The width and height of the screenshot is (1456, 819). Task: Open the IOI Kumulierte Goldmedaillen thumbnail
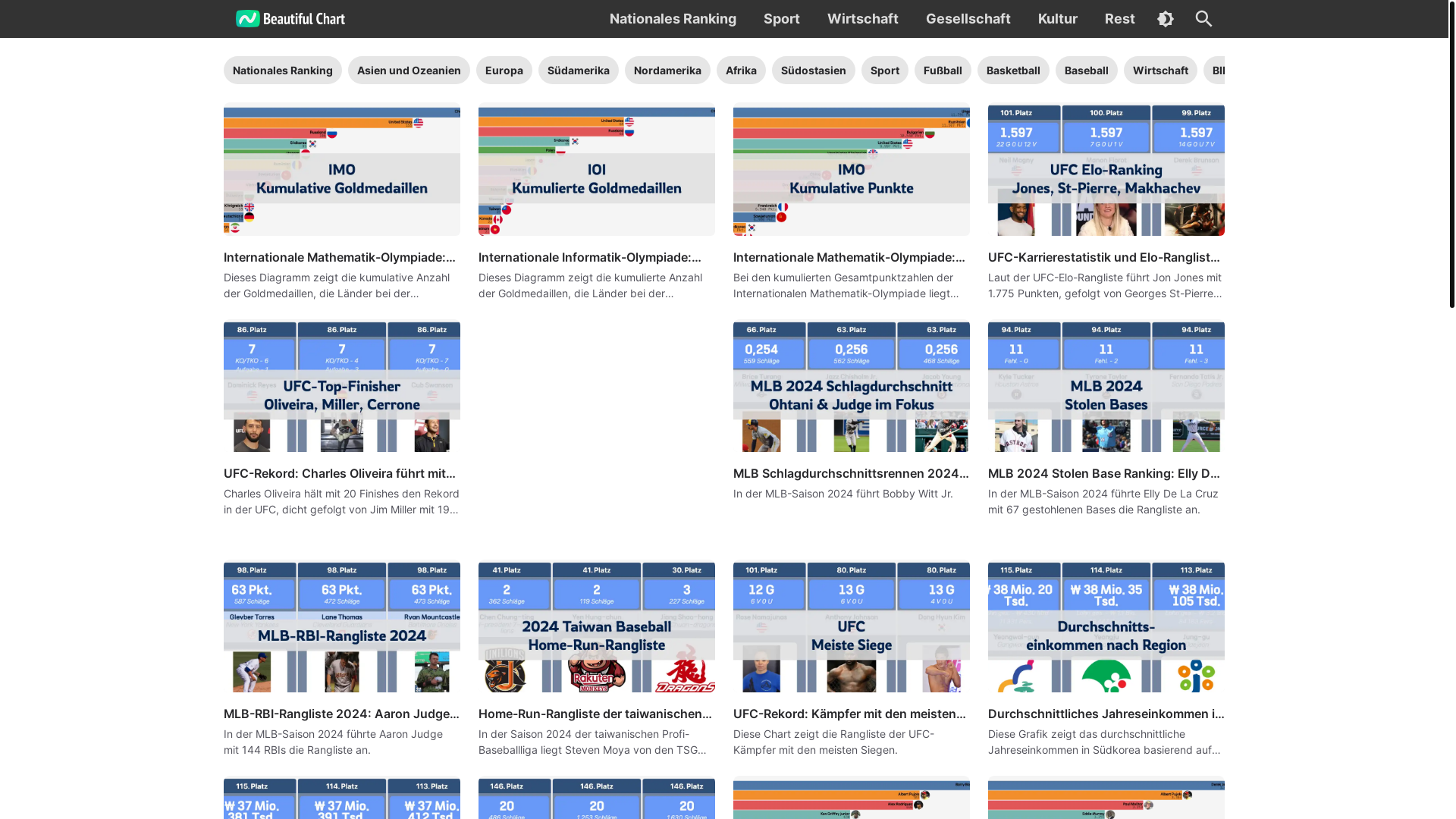(x=597, y=169)
